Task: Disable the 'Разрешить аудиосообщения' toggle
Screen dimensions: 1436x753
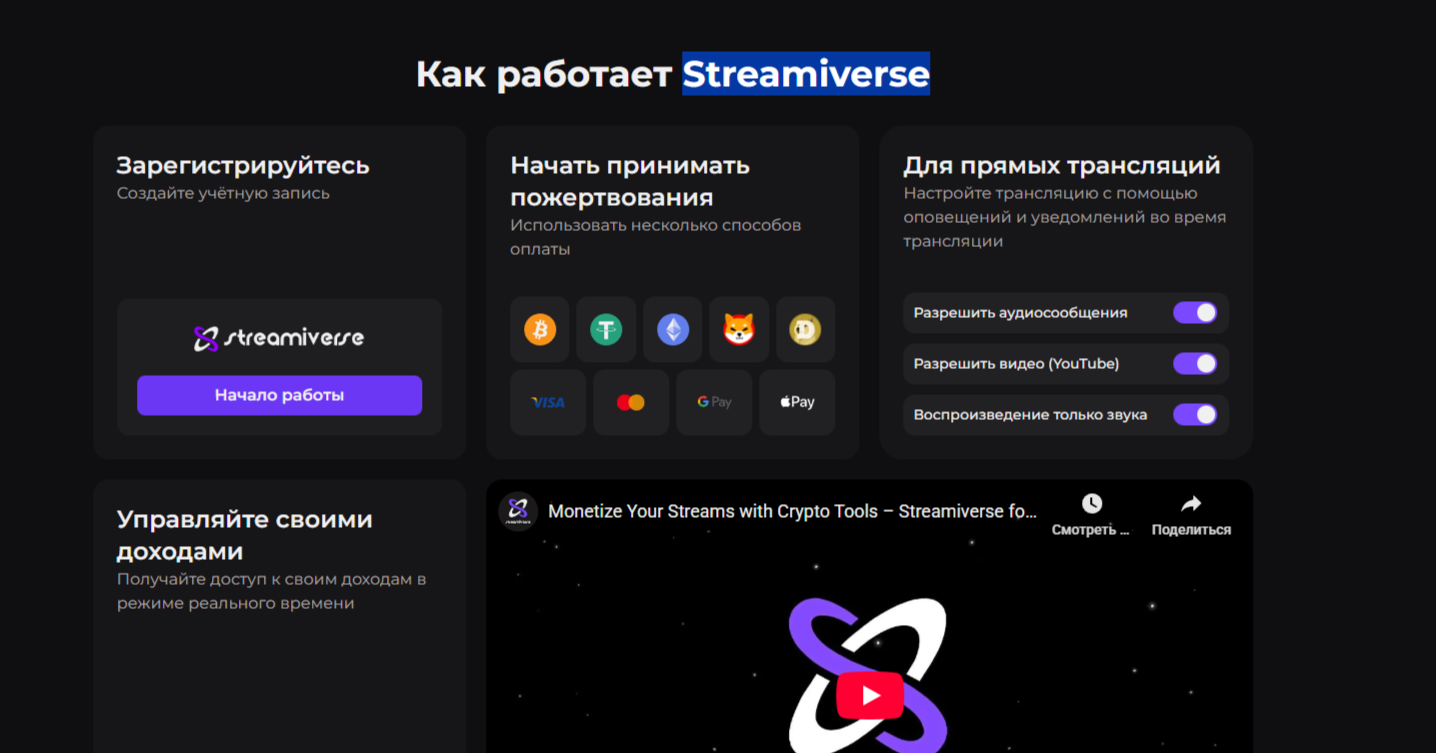Action: tap(1196, 312)
